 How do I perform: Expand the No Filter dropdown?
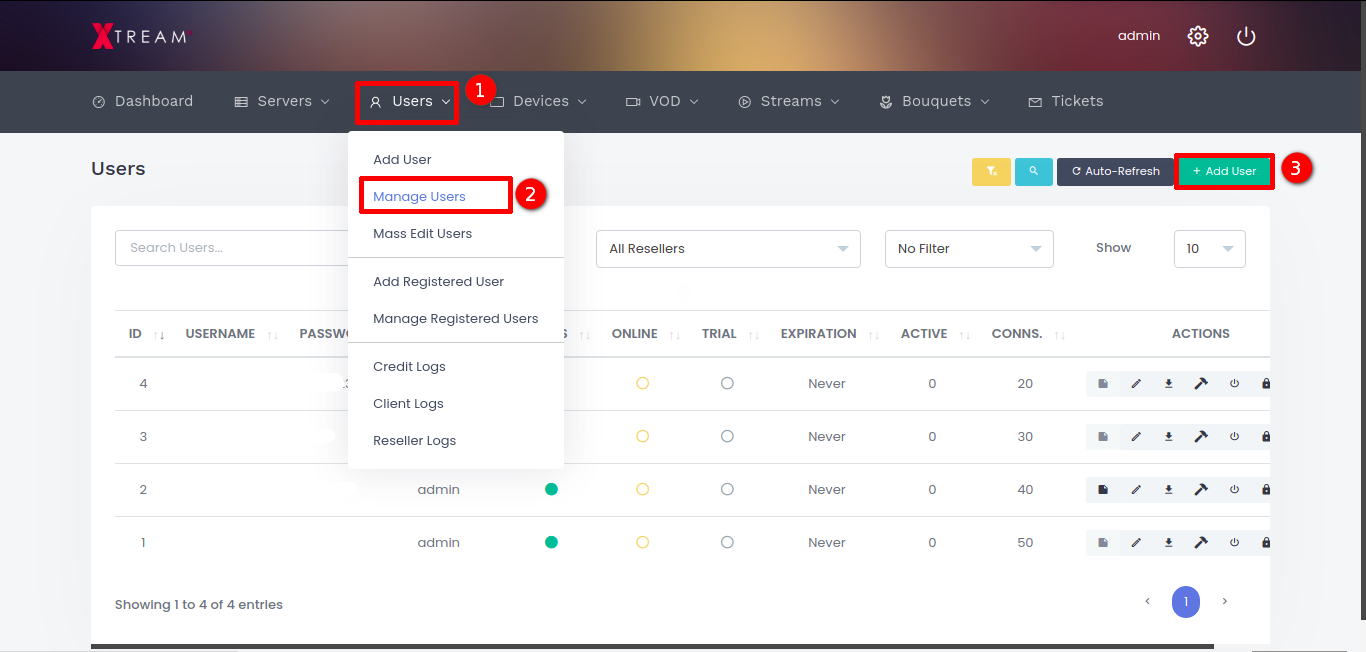(969, 249)
